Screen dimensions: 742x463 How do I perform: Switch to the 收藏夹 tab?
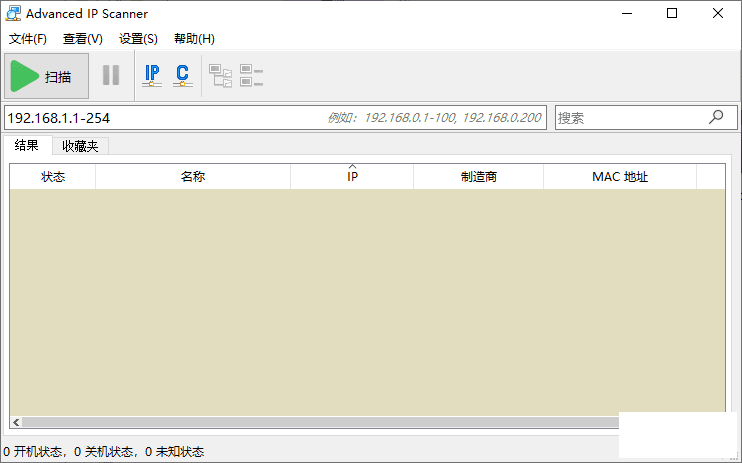[80, 146]
